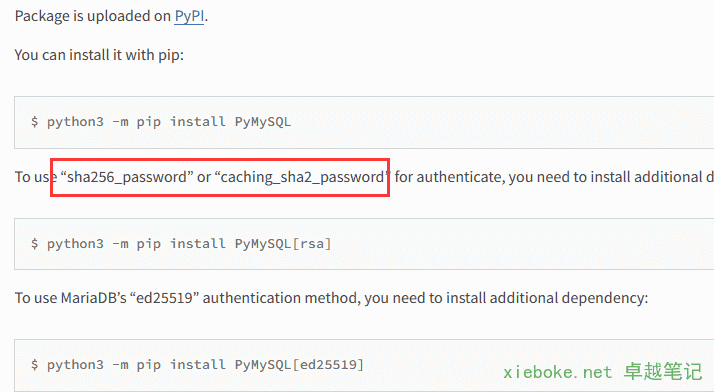The height and width of the screenshot is (392, 714).
Task: Click the 卓越笔记 watermark label
Action: click(663, 372)
